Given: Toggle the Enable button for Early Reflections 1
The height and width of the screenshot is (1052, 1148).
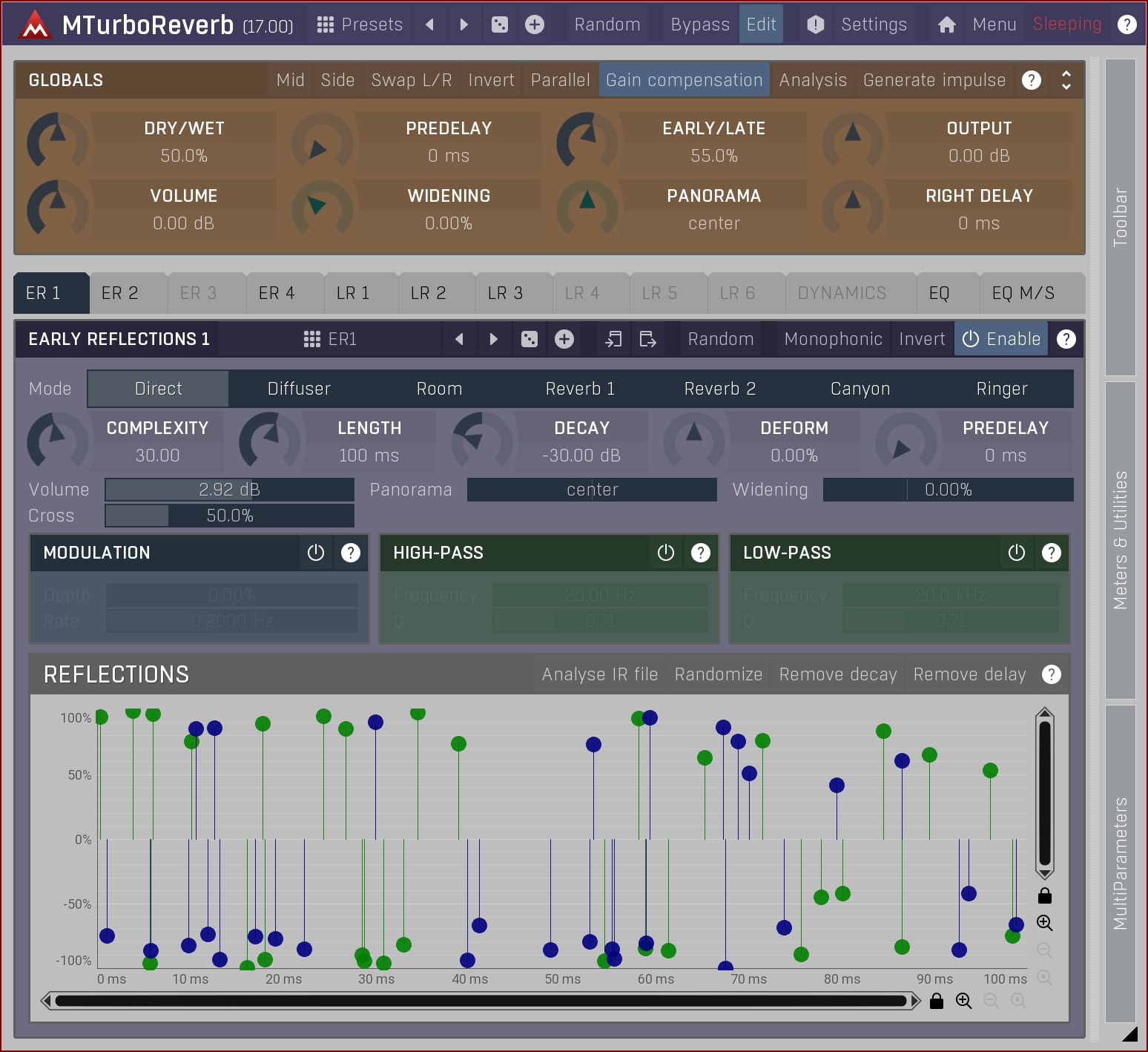Looking at the screenshot, I should click(1001, 339).
